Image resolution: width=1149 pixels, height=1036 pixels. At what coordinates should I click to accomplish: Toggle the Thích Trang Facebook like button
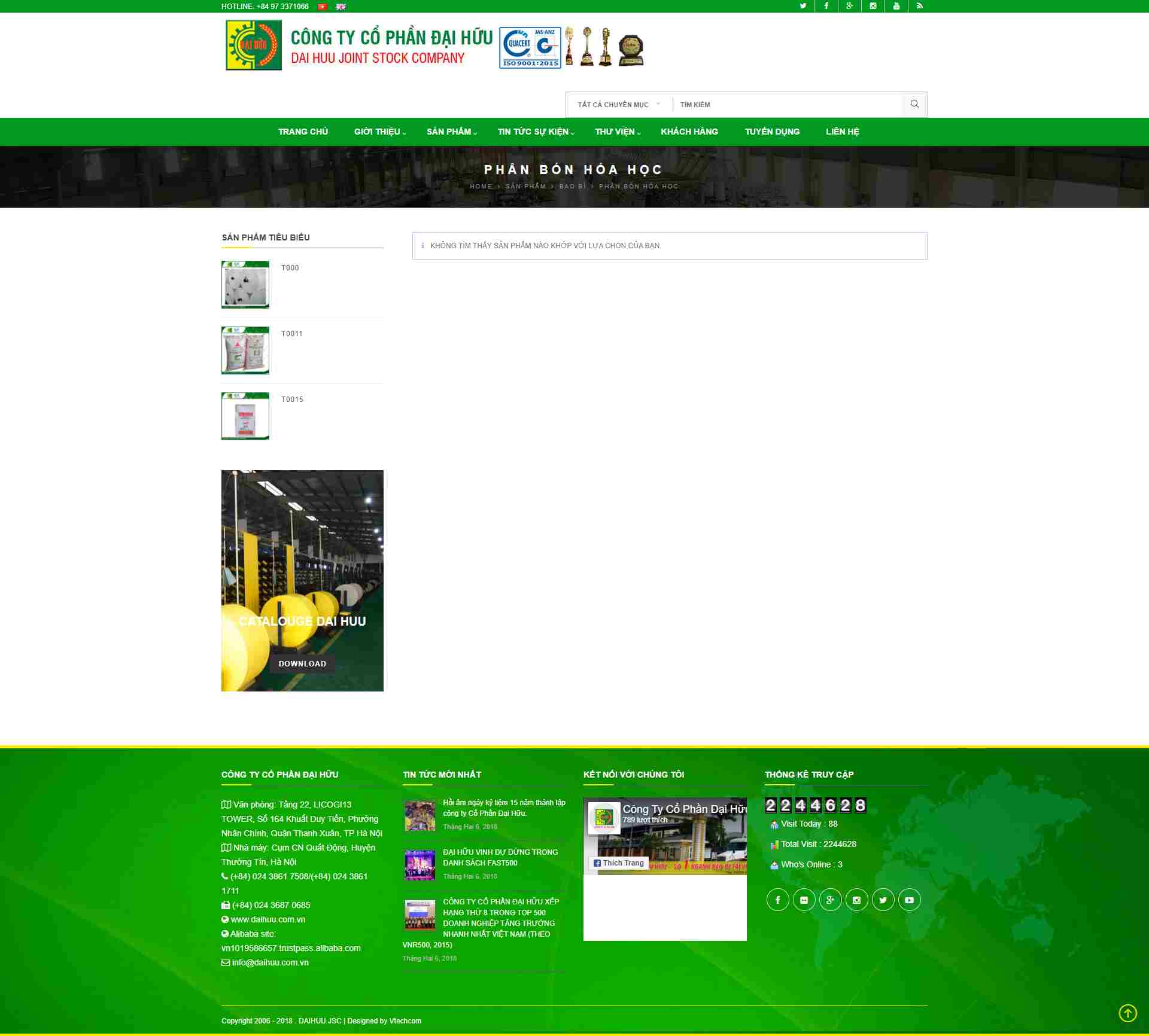pyautogui.click(x=619, y=863)
